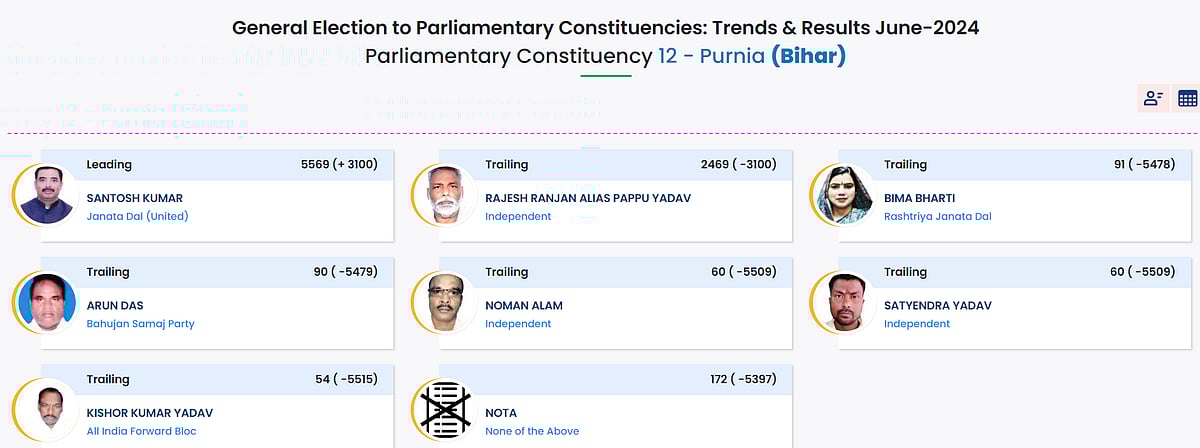The height and width of the screenshot is (448, 1200).
Task: Select Bima Bharti's portrait image
Action: [x=844, y=194]
